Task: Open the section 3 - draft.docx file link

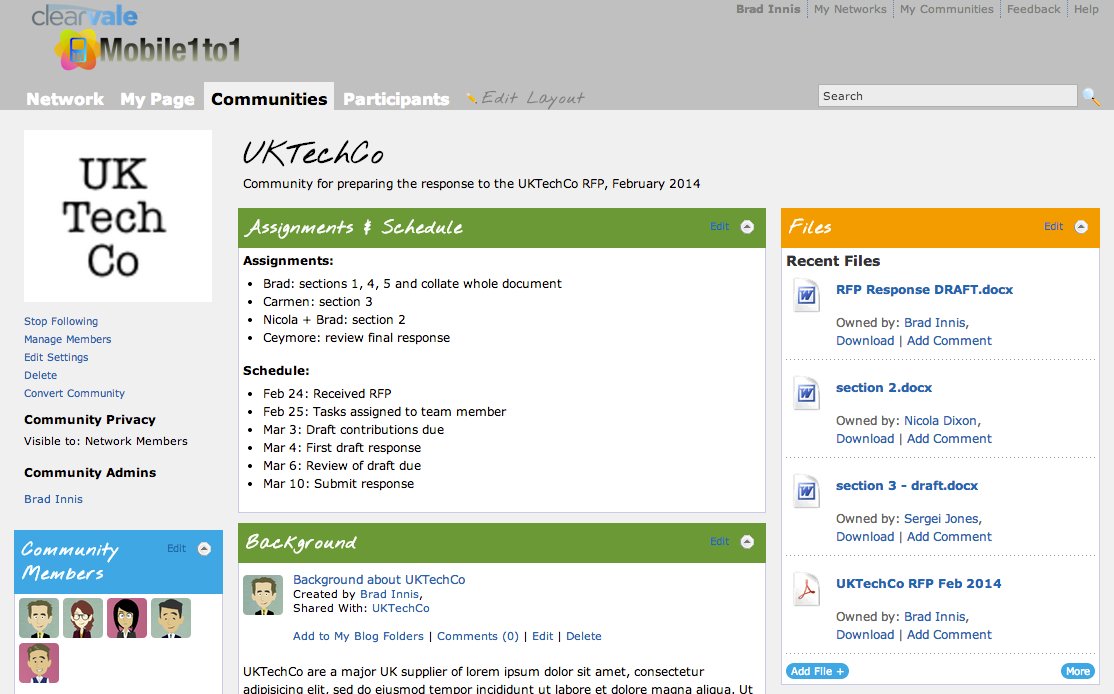Action: click(x=907, y=486)
